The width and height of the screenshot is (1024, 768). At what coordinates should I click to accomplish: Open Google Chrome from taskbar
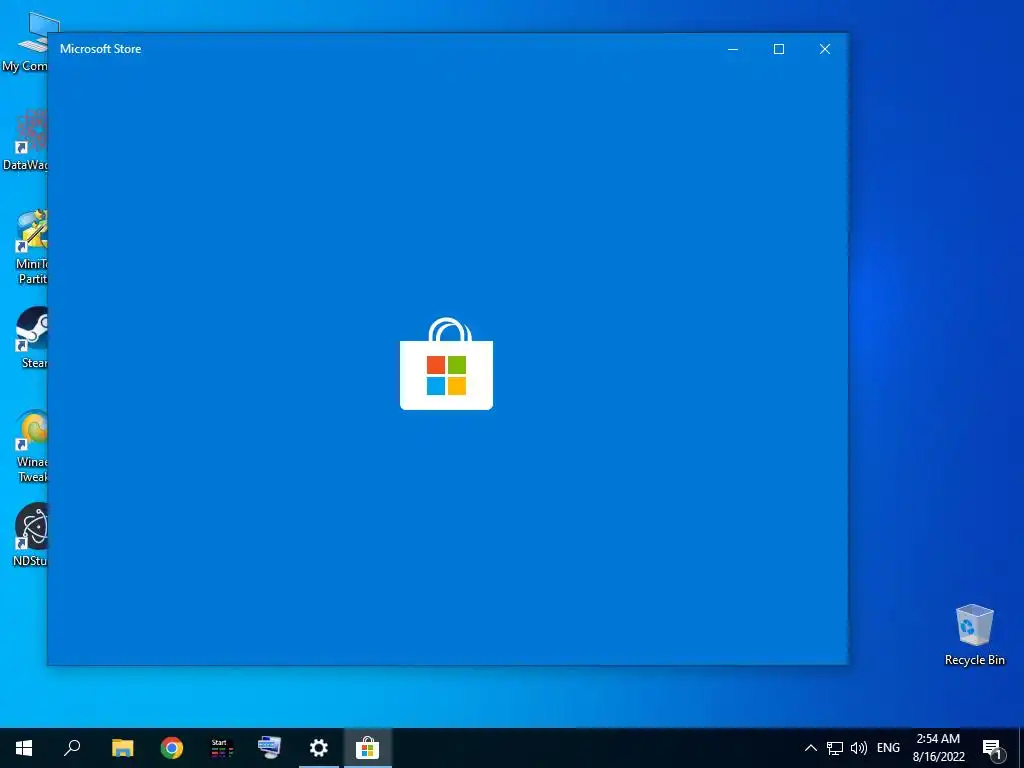tap(172, 748)
